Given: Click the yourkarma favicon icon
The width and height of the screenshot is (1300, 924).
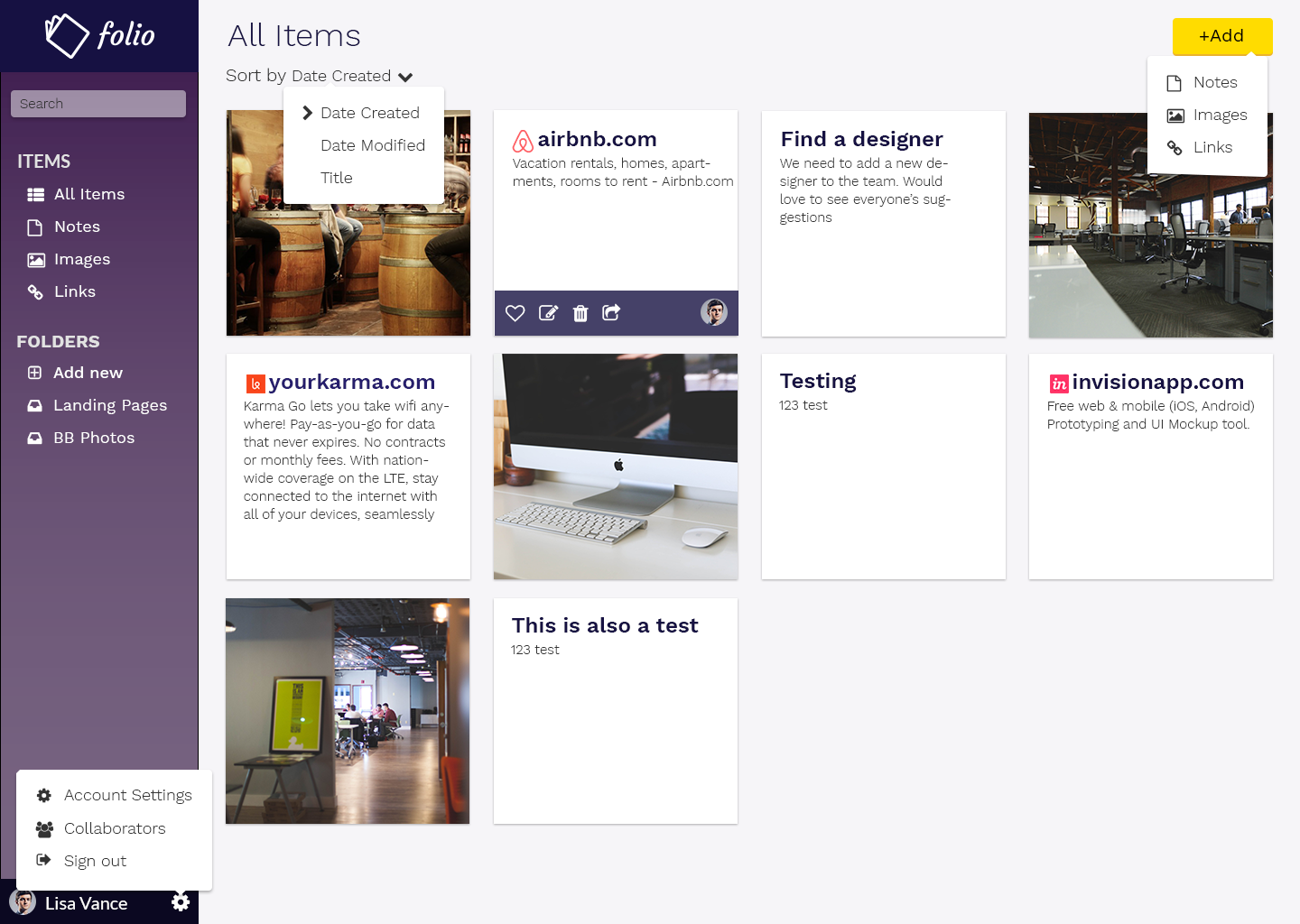Looking at the screenshot, I should coord(255,383).
